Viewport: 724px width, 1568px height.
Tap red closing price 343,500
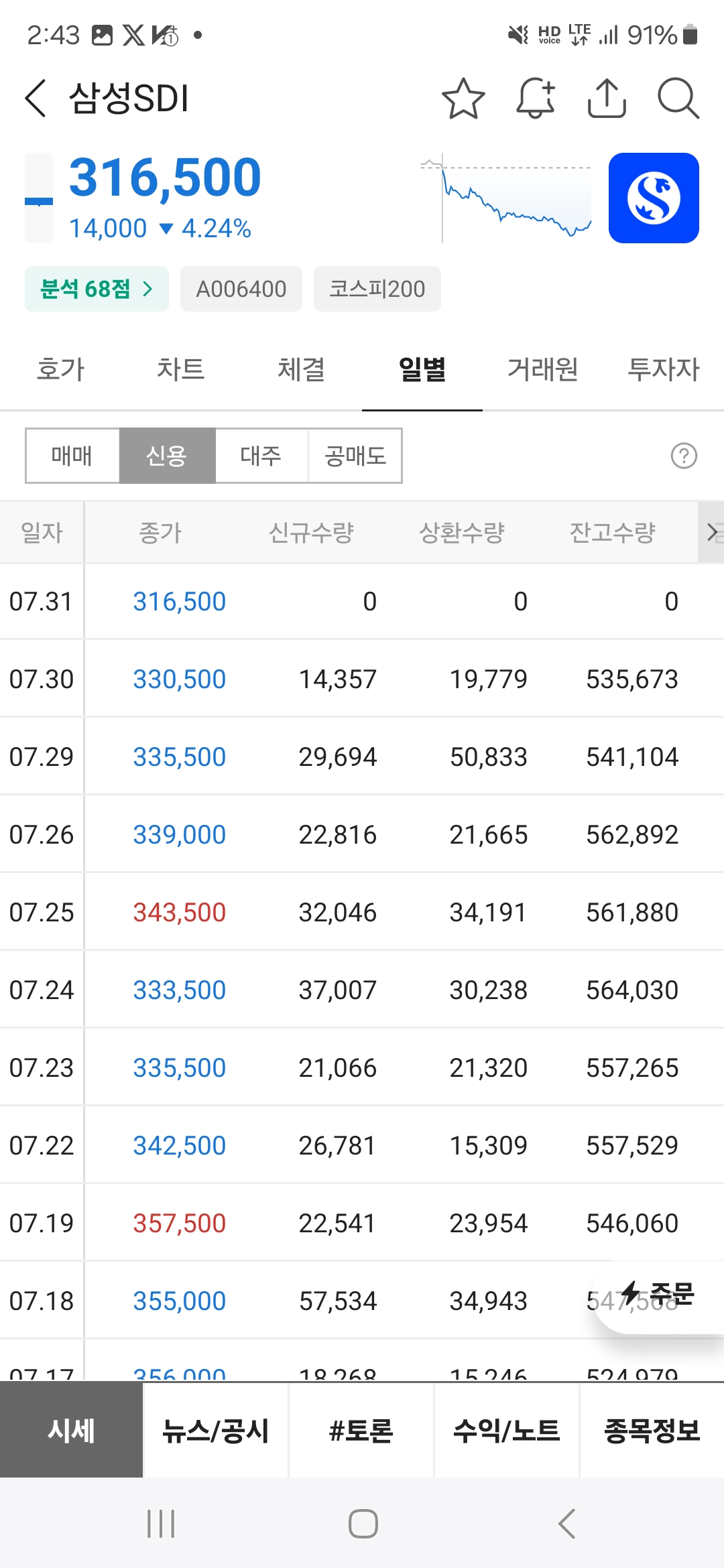(180, 912)
